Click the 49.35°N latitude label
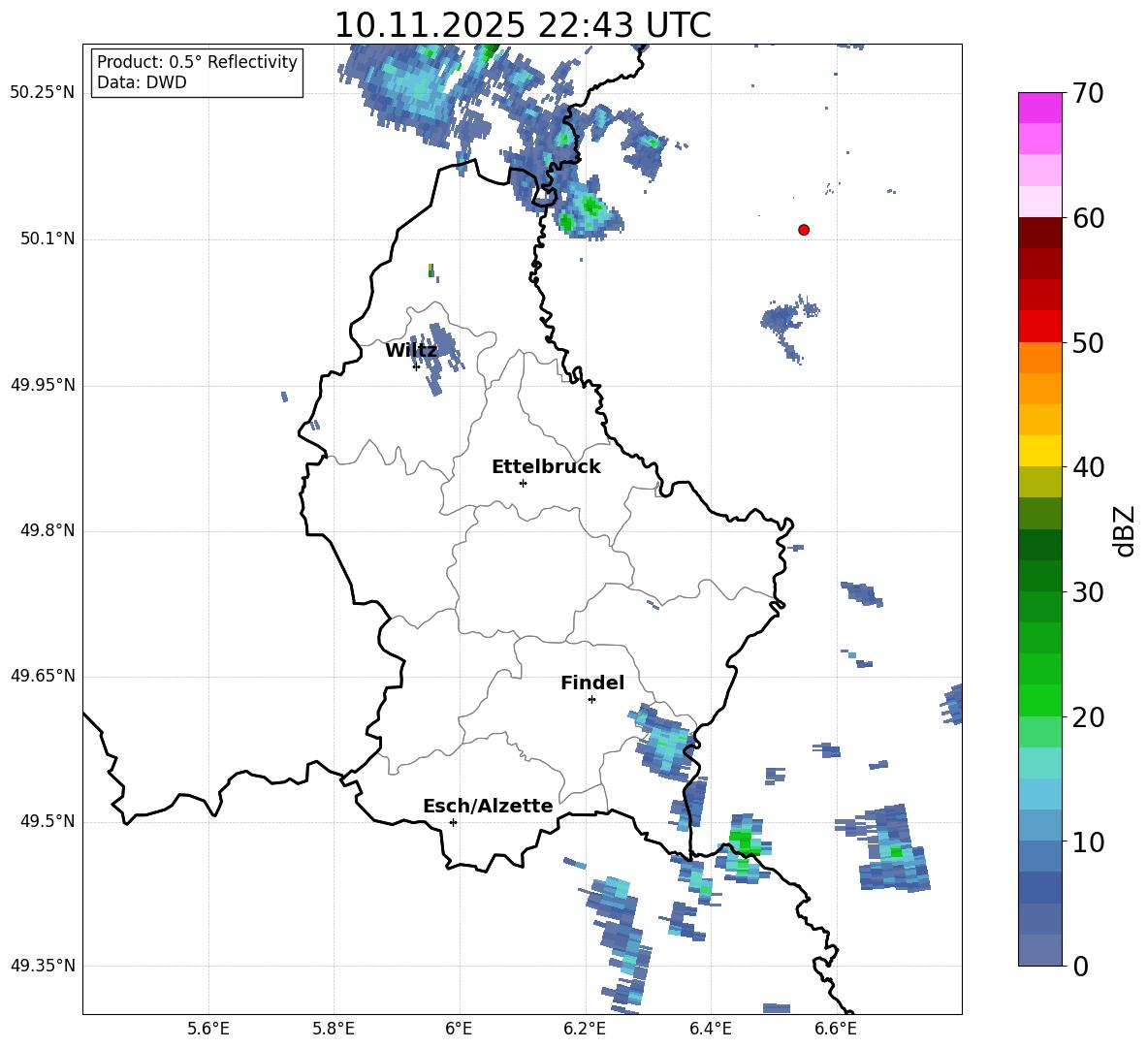Screen dimensions: 1148x1048 43,966
